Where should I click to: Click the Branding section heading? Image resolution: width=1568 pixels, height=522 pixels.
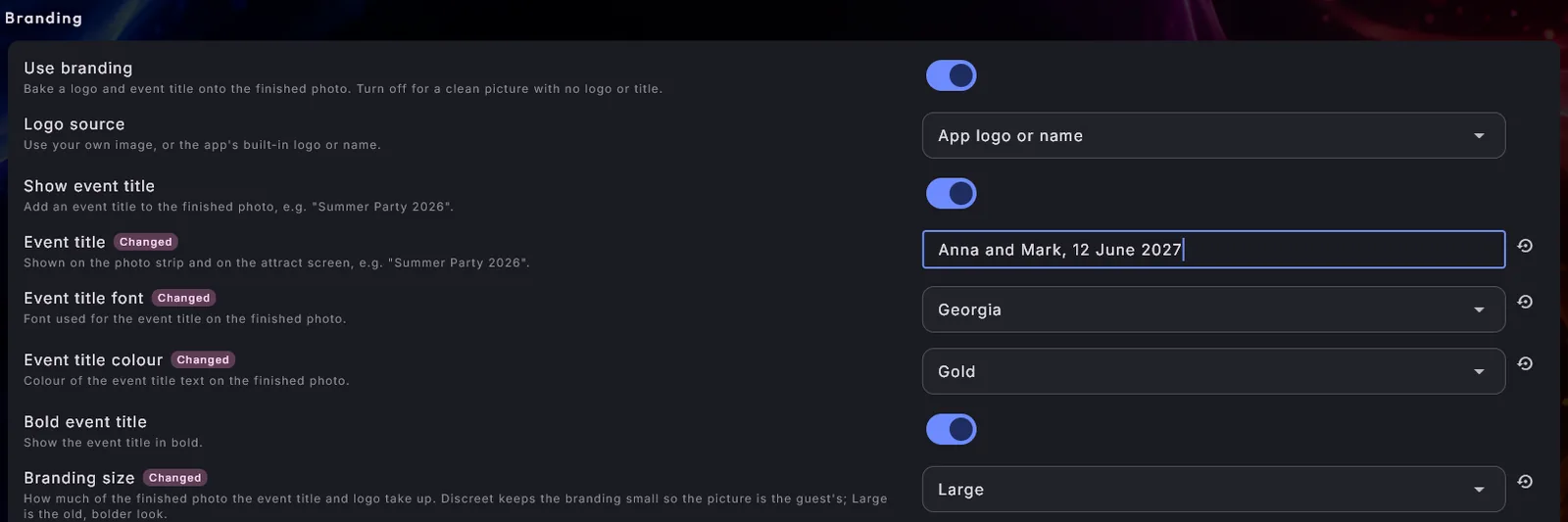(x=43, y=18)
